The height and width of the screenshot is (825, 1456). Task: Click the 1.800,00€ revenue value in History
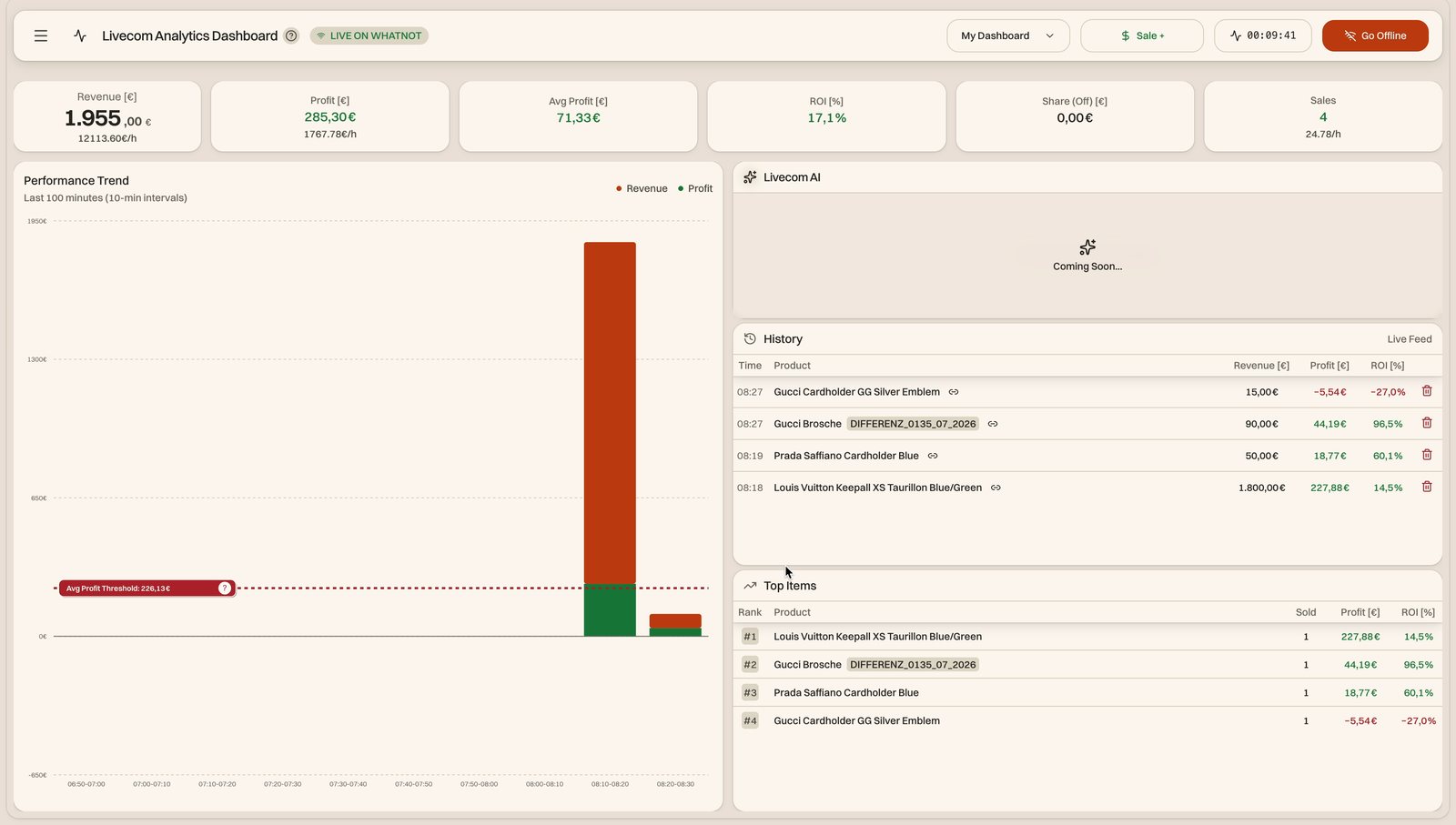pos(1261,488)
